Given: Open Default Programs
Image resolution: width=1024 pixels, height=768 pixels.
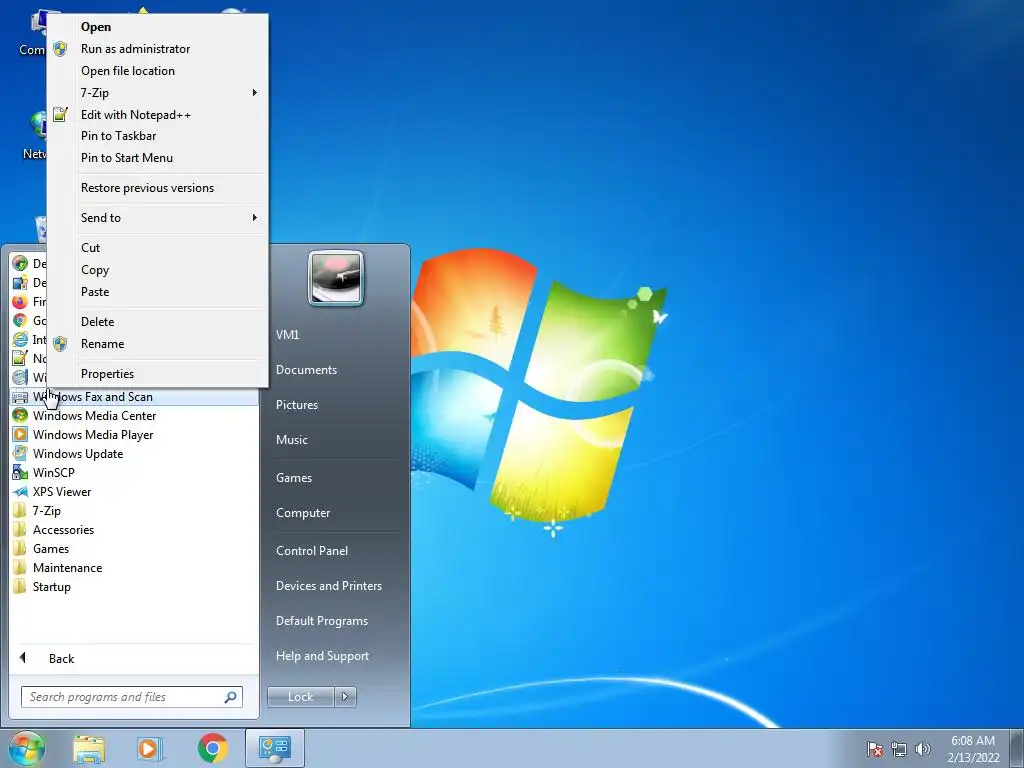Looking at the screenshot, I should (x=322, y=621).
